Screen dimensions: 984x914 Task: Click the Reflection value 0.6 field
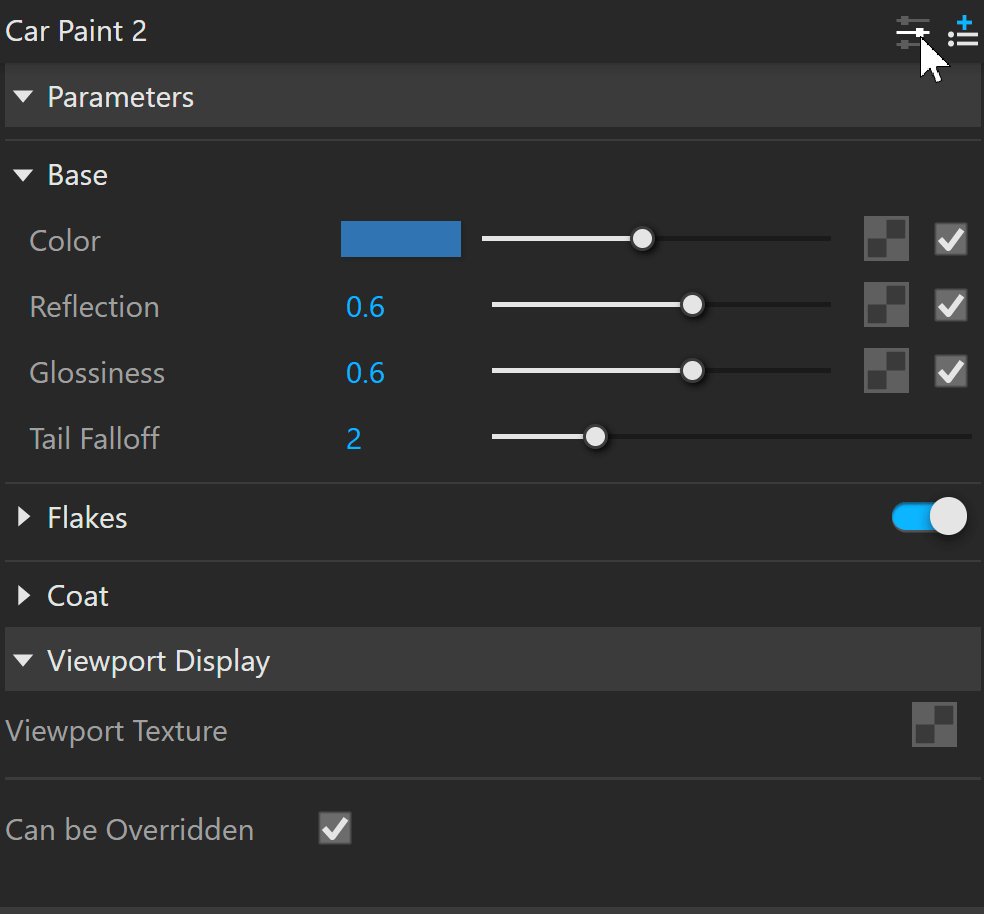pyautogui.click(x=365, y=307)
